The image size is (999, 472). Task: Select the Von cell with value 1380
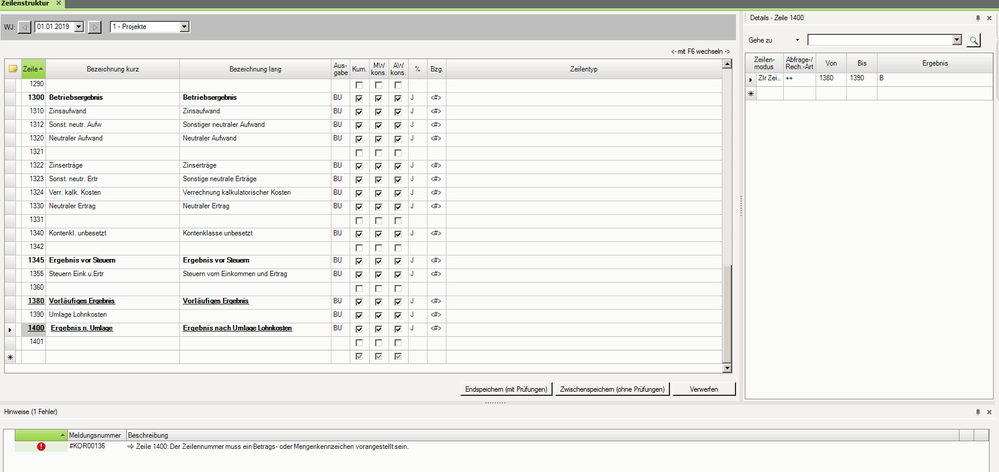click(831, 79)
